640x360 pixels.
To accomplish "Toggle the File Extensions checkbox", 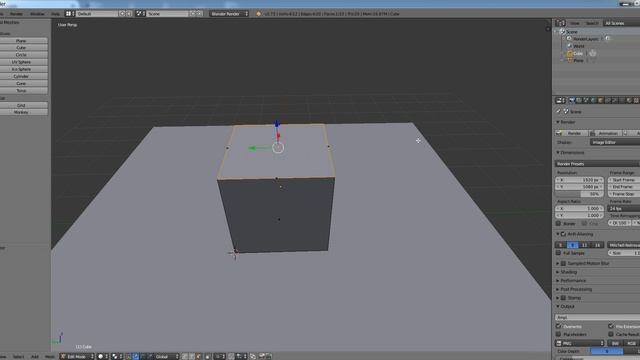I will pyautogui.click(x=611, y=327).
